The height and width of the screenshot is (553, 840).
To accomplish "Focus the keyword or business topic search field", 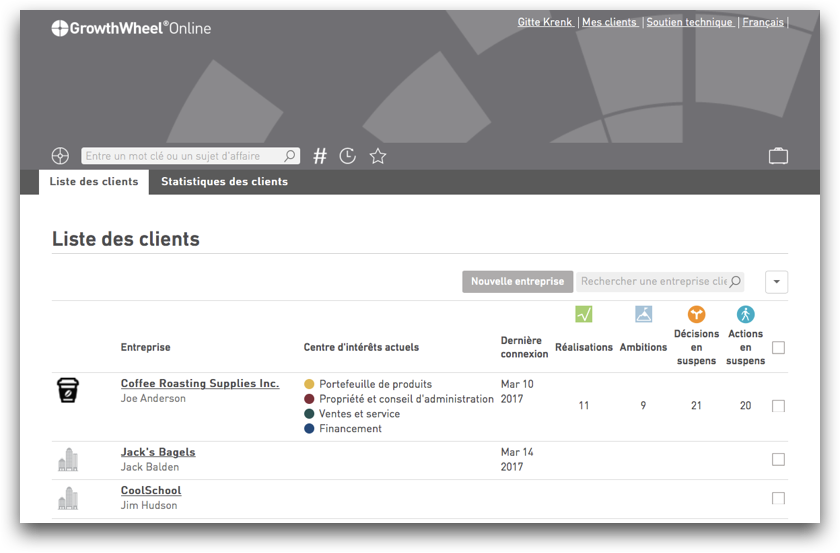I will tap(190, 156).
